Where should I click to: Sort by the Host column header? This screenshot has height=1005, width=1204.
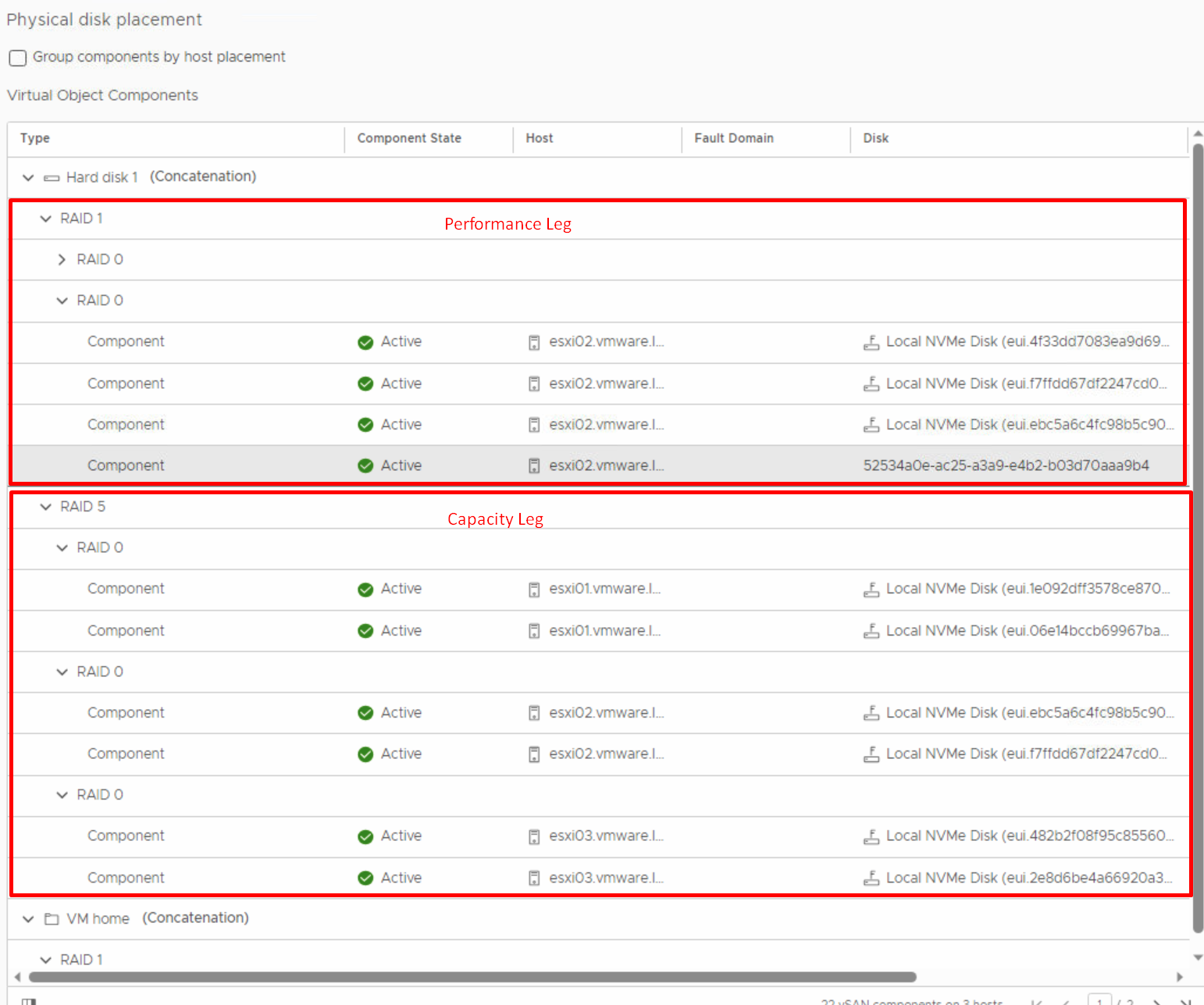pyautogui.click(x=540, y=138)
